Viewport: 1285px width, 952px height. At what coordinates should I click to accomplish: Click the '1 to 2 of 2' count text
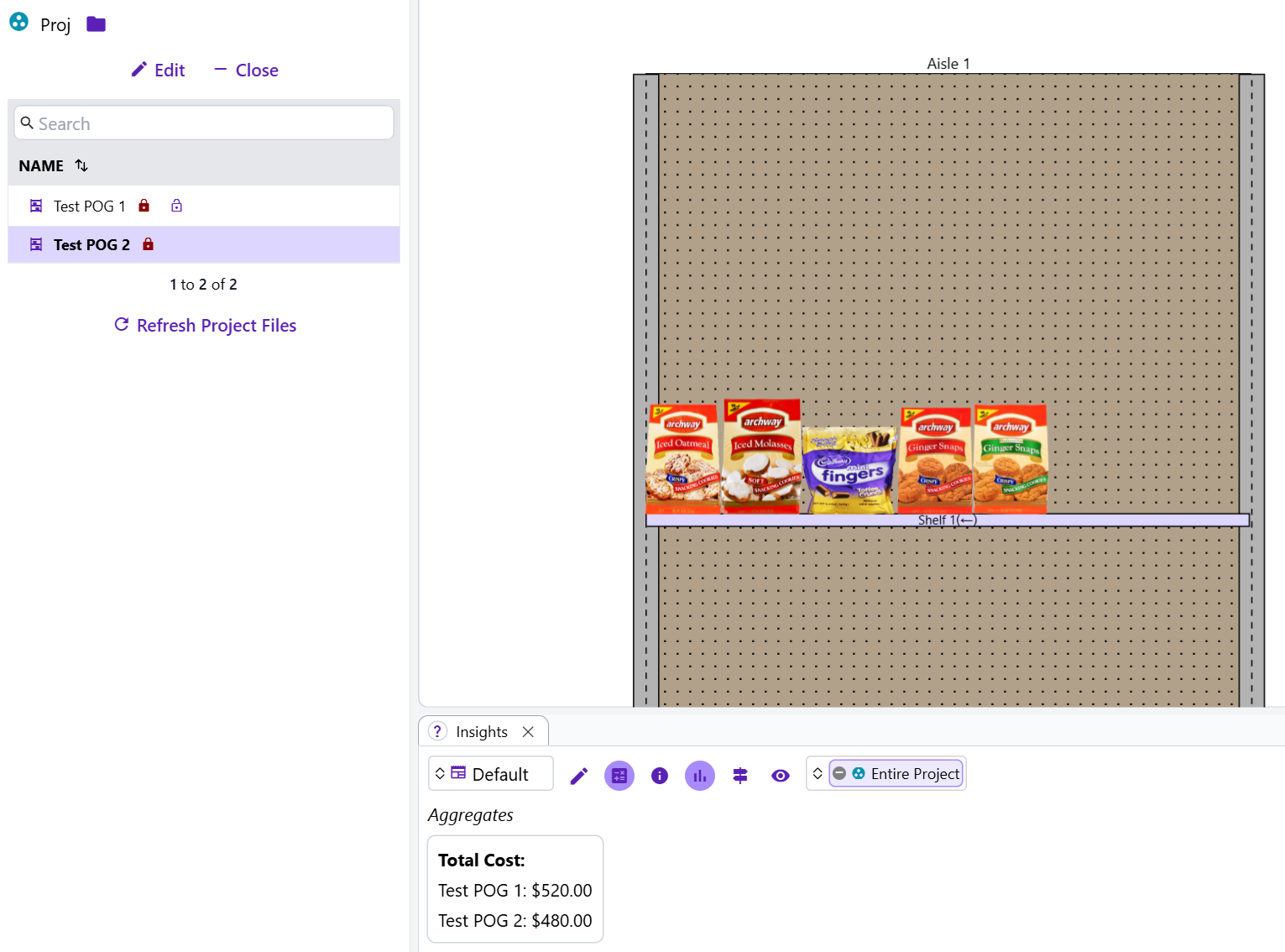[203, 285]
